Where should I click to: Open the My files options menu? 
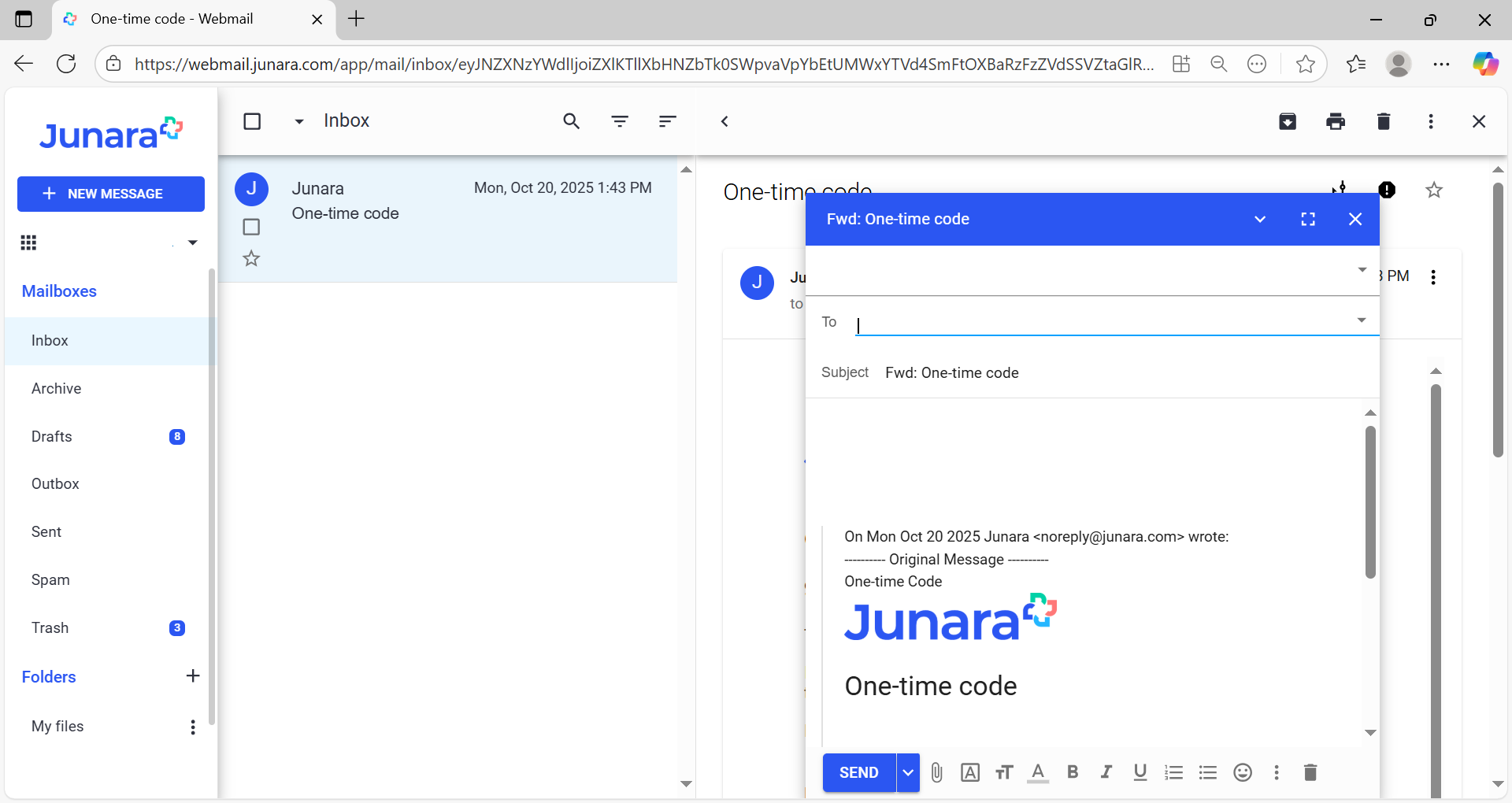click(193, 727)
